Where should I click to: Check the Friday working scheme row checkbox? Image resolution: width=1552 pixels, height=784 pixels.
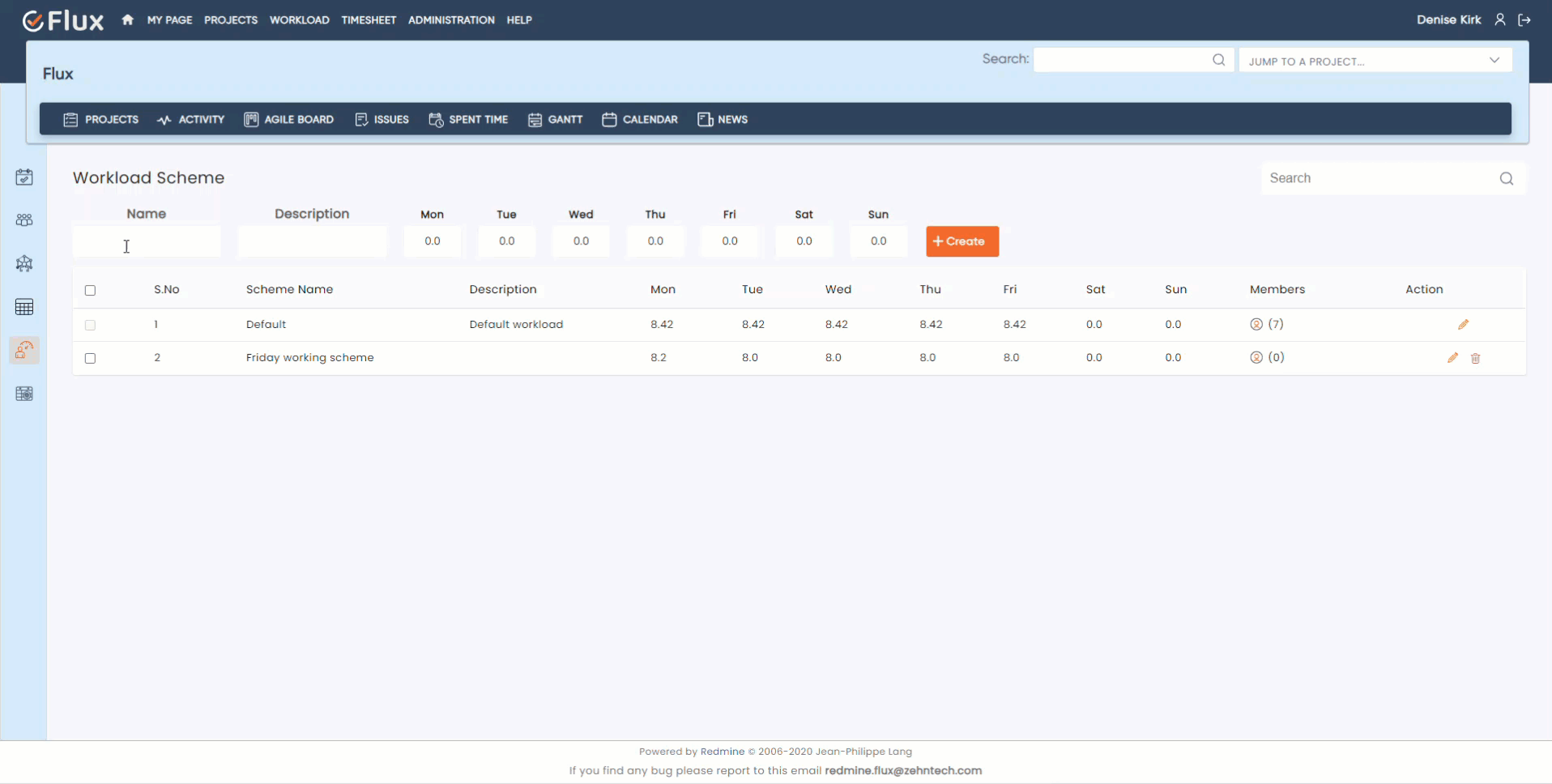pyautogui.click(x=90, y=358)
